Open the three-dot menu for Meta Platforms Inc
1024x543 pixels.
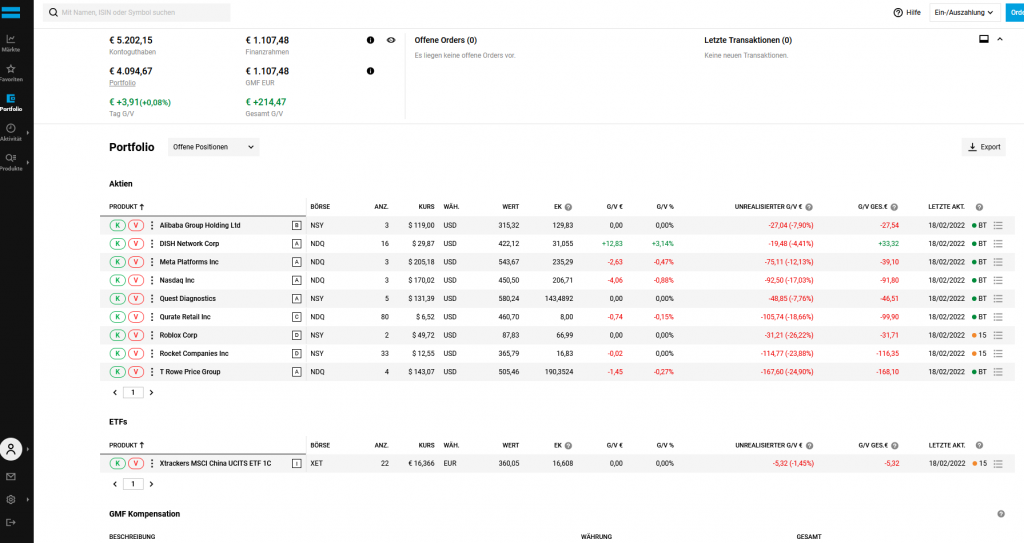click(152, 262)
